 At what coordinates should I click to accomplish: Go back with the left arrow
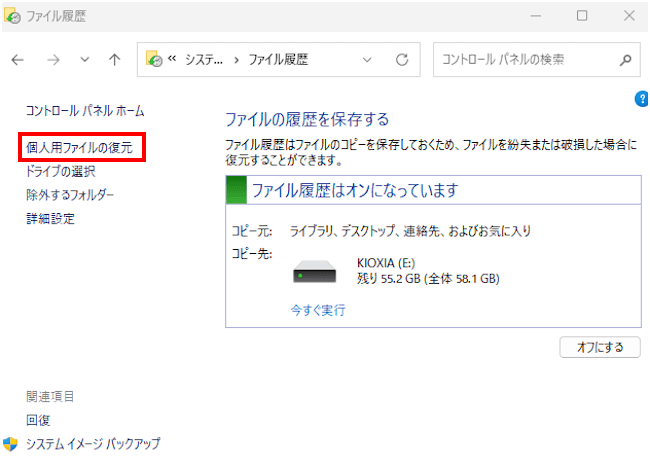click(17, 60)
